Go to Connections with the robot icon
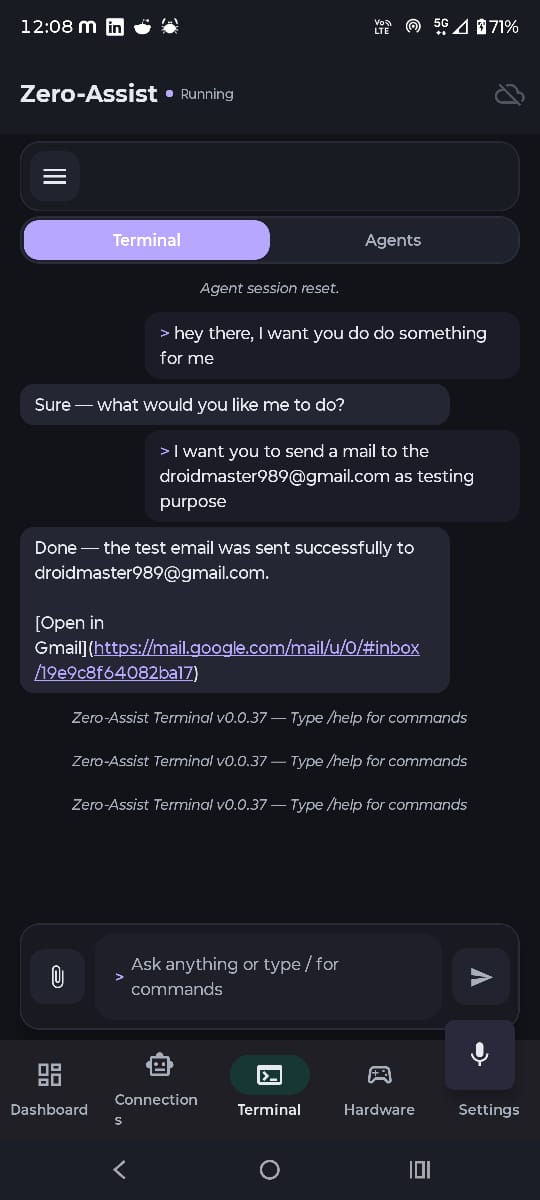540x1200 pixels. coord(159,1089)
